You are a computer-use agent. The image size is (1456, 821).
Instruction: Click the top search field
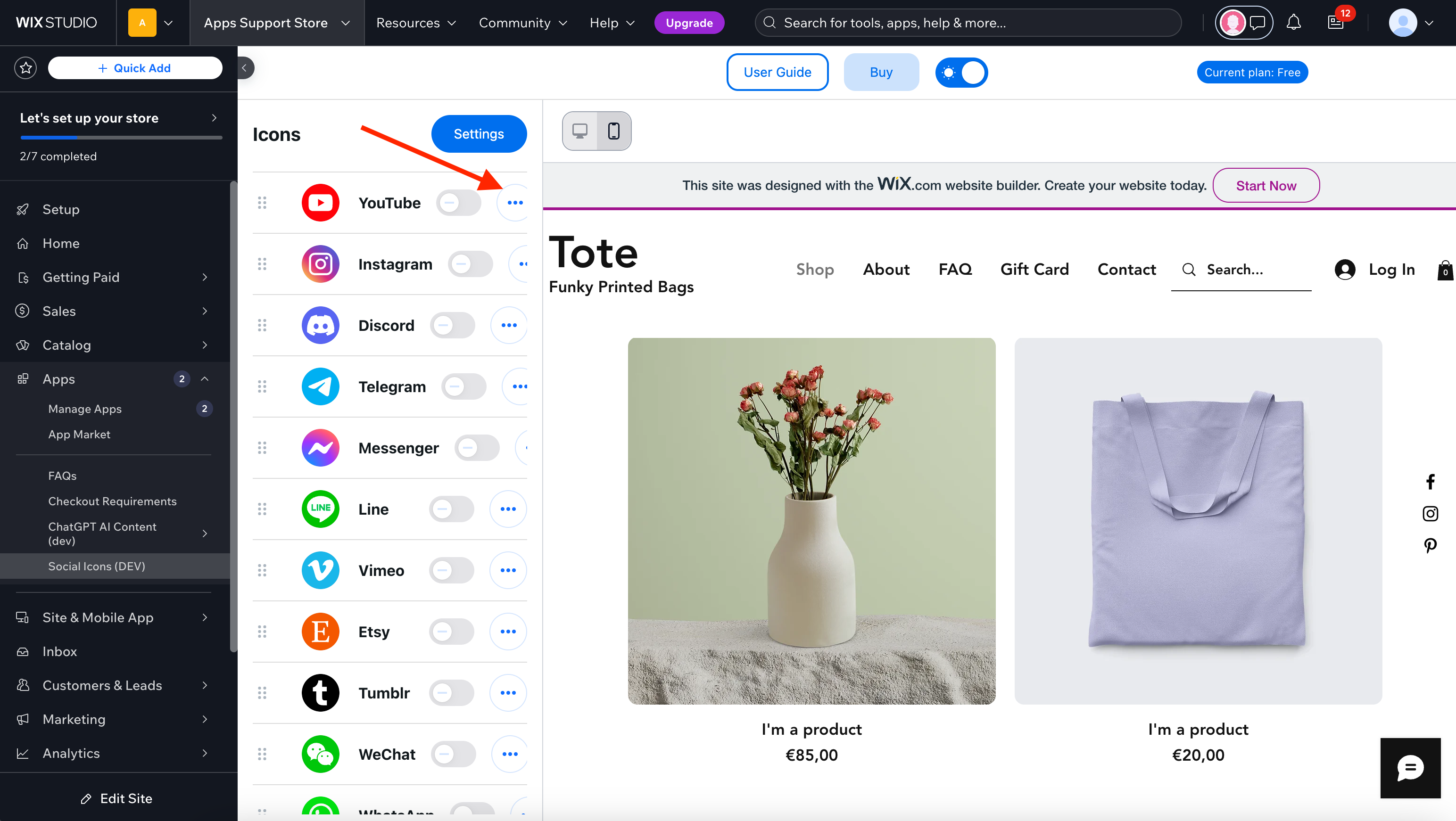968,23
